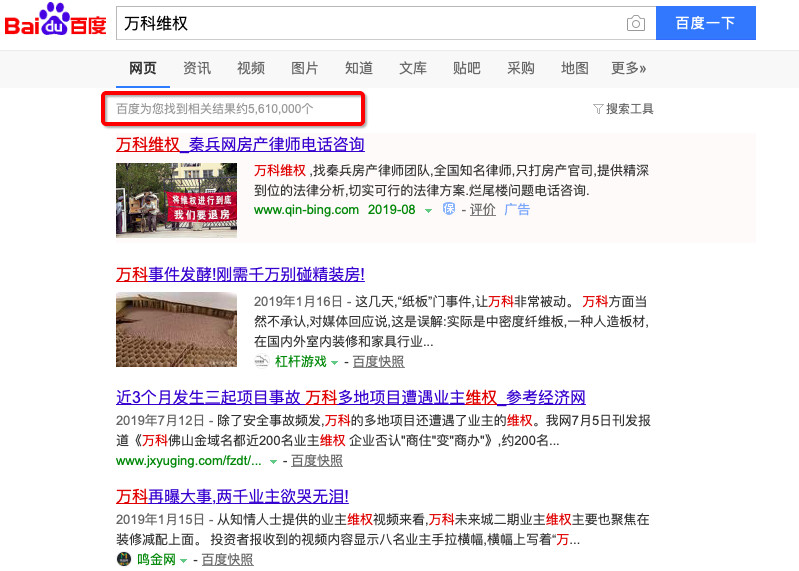
Task: Expand dropdown arrow after qin-bing.com 2019-08
Action: click(429, 210)
